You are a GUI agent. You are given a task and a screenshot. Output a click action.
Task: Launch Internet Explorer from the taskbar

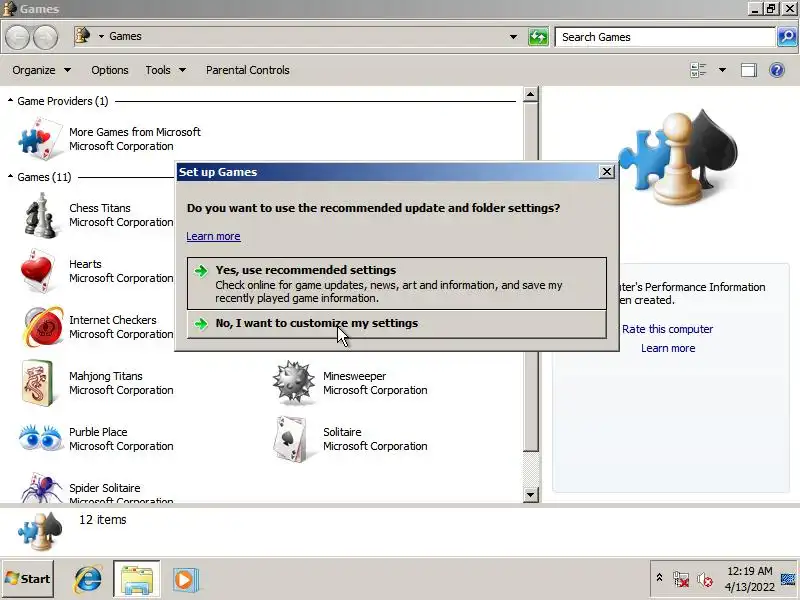pyautogui.click(x=88, y=579)
